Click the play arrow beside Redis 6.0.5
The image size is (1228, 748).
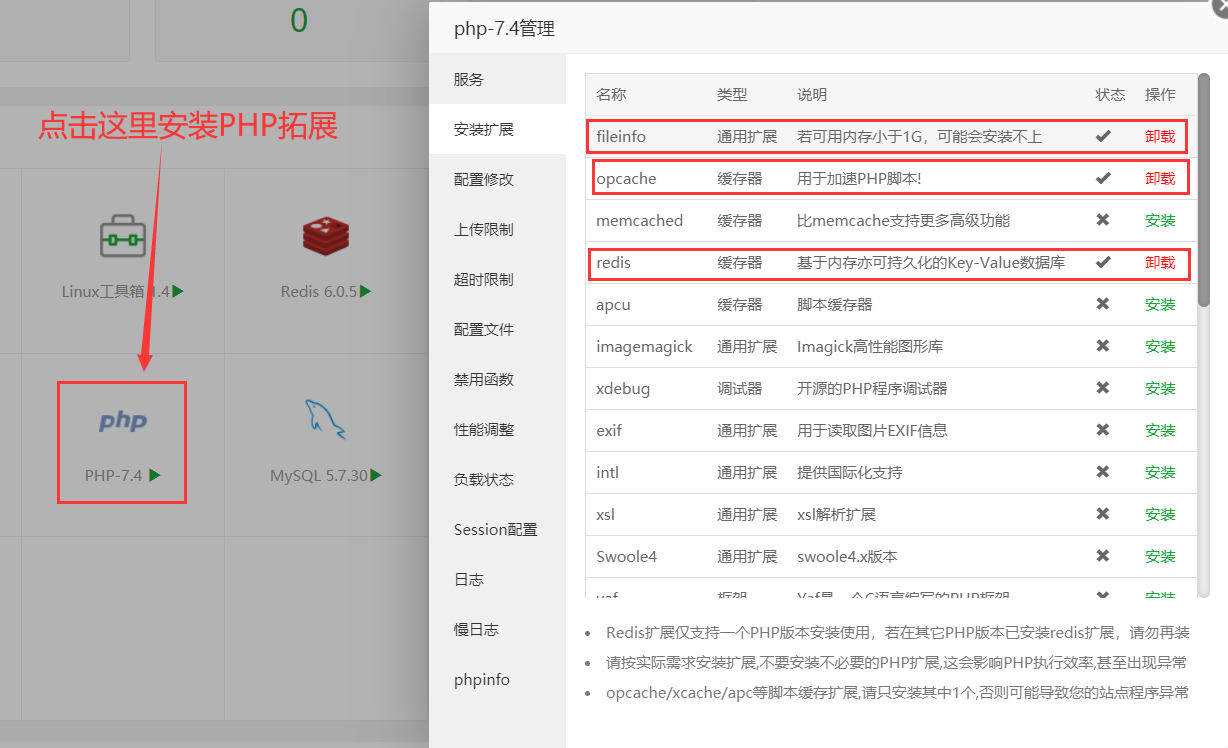tap(366, 292)
